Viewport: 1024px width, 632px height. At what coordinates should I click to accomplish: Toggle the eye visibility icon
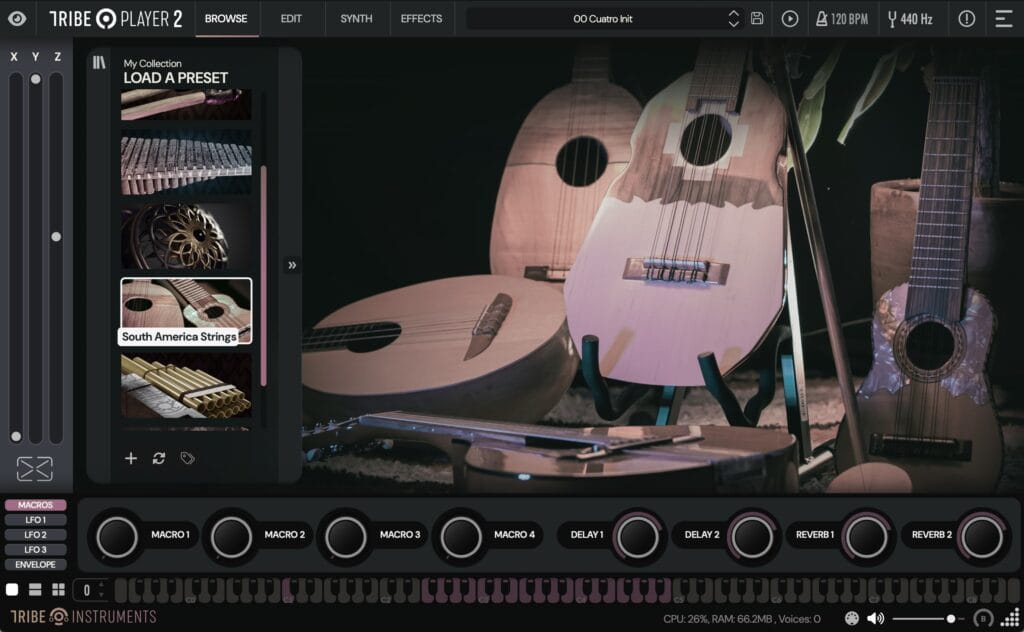pos(17,18)
